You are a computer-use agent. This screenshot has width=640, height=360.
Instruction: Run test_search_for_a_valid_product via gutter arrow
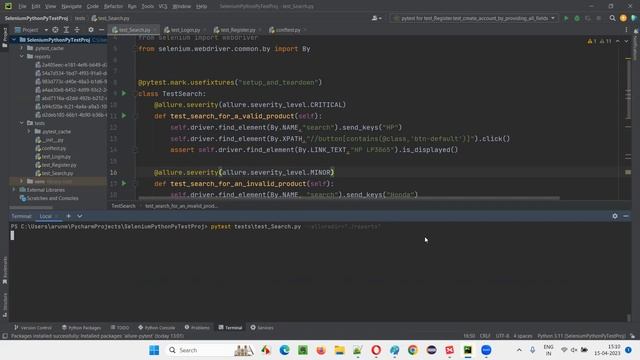coord(124,116)
